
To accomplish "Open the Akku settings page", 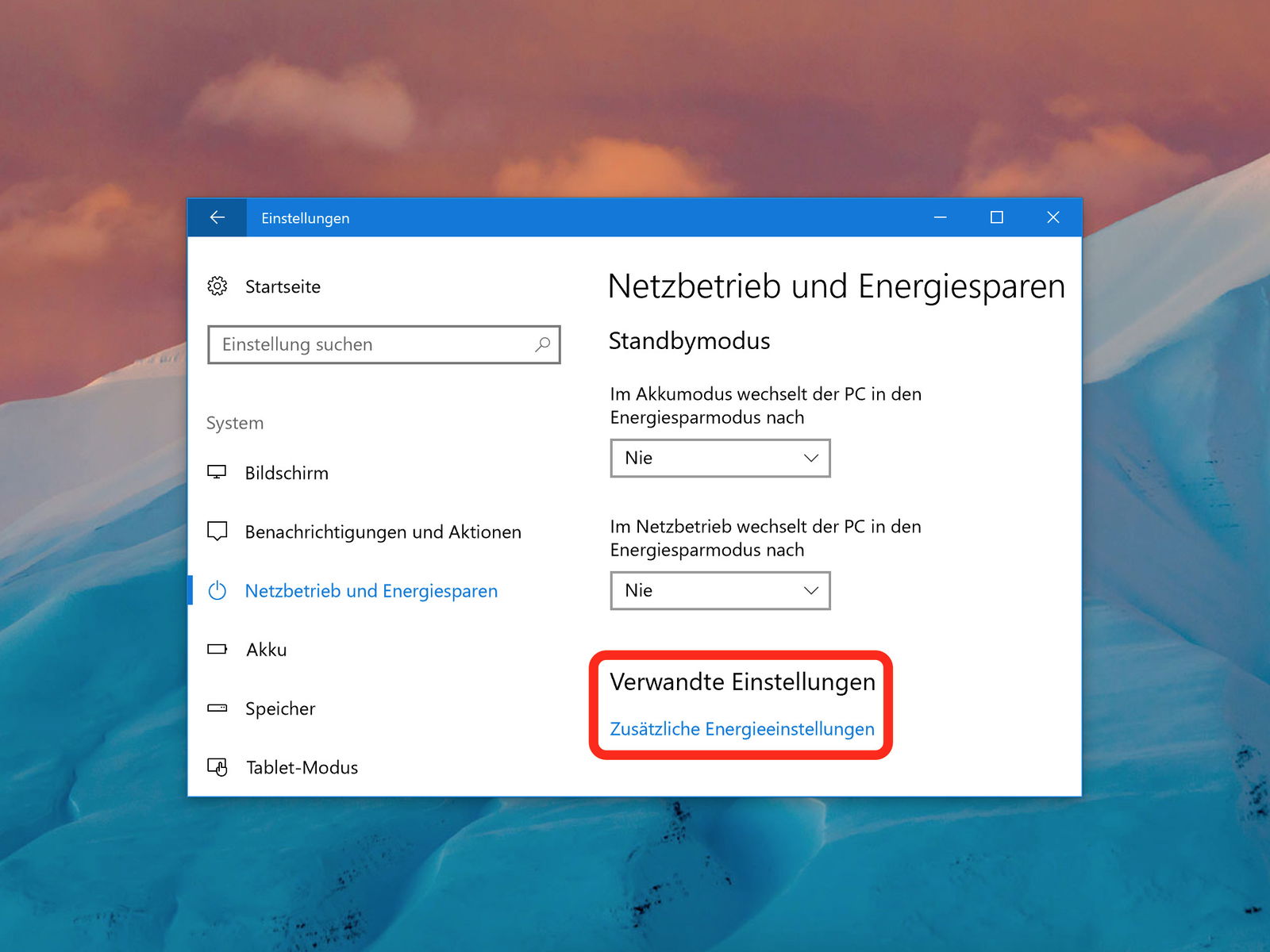I will click(267, 650).
